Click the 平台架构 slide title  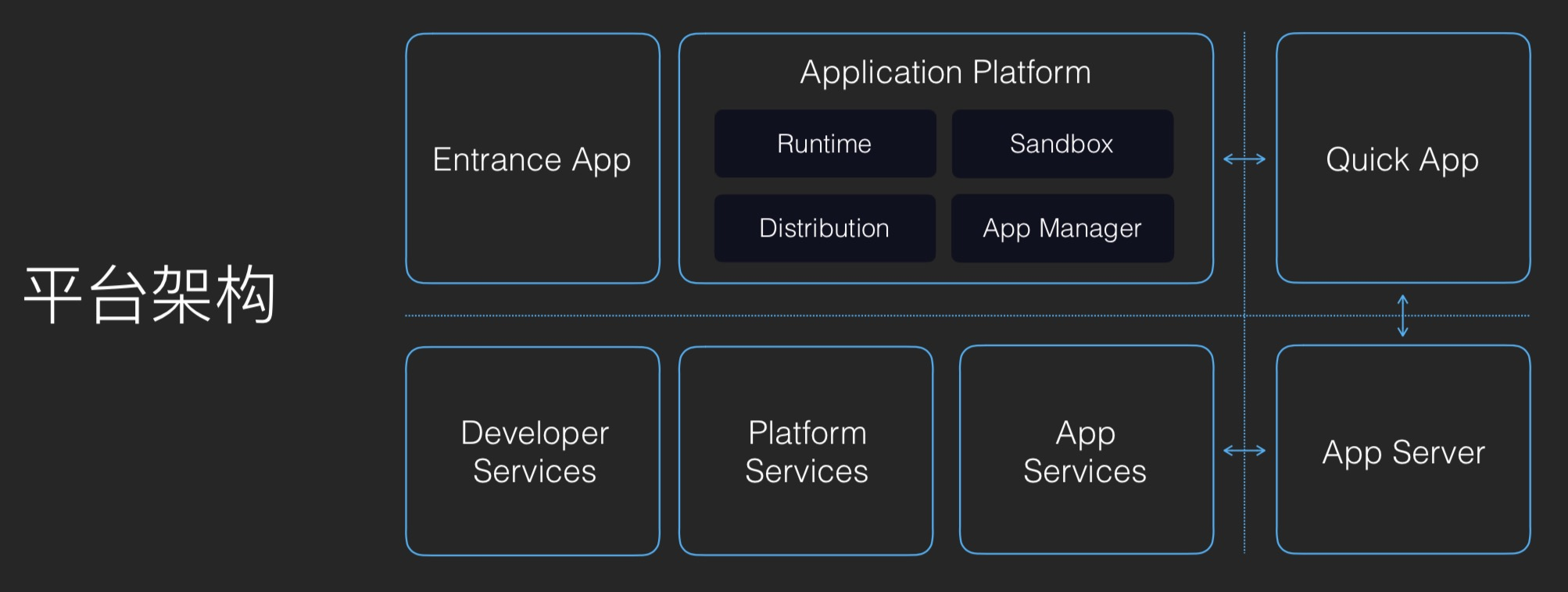[149, 294]
